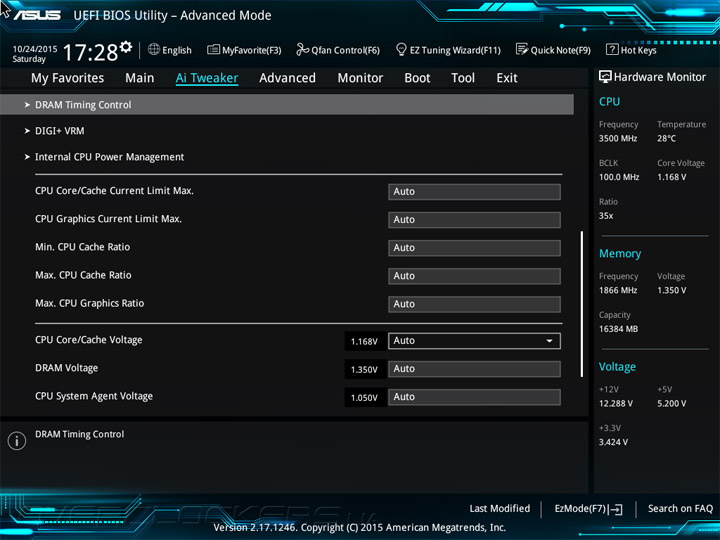Click the Hot Keys label

tap(639, 50)
